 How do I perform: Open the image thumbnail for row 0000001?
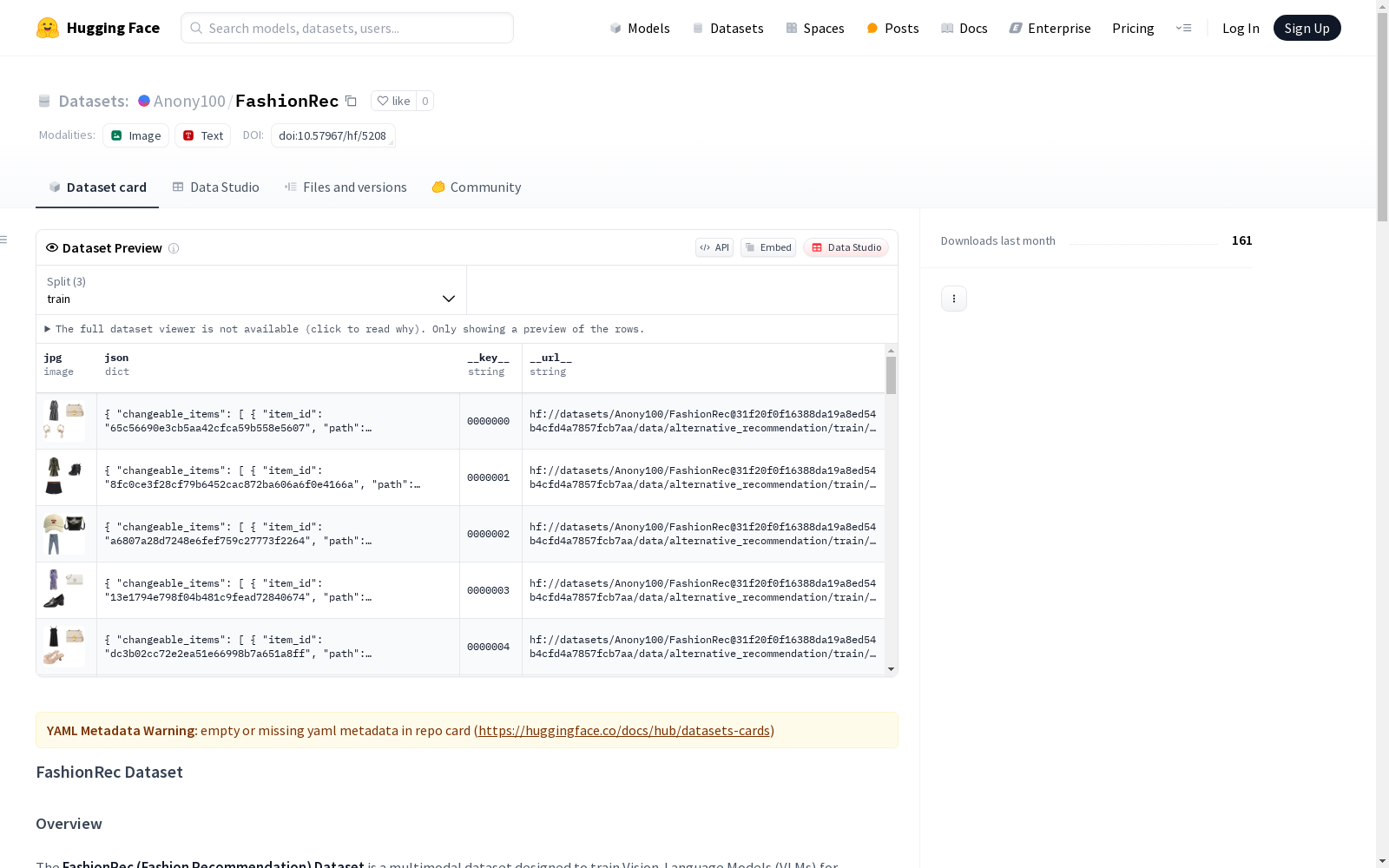64,477
